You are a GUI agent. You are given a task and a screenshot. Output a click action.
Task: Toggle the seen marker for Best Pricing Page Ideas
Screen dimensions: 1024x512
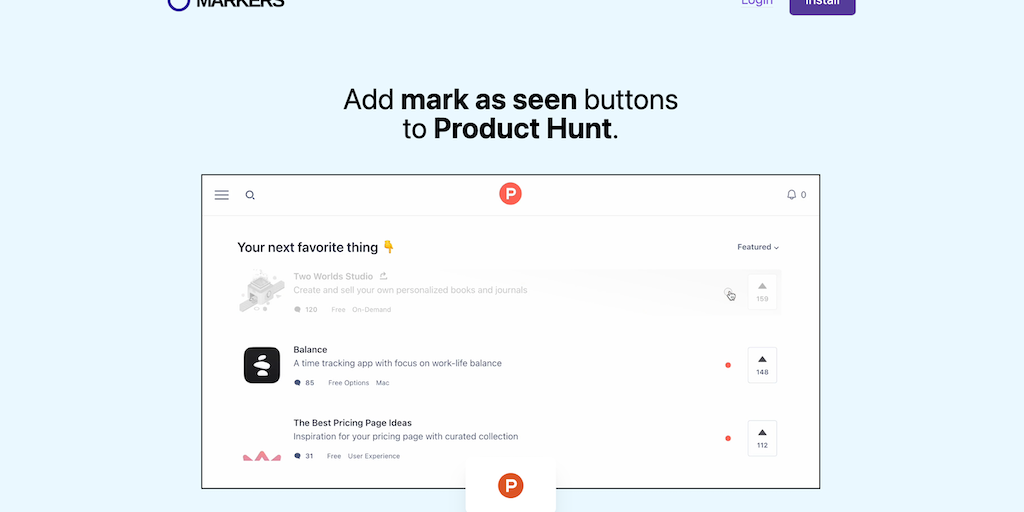click(x=728, y=438)
